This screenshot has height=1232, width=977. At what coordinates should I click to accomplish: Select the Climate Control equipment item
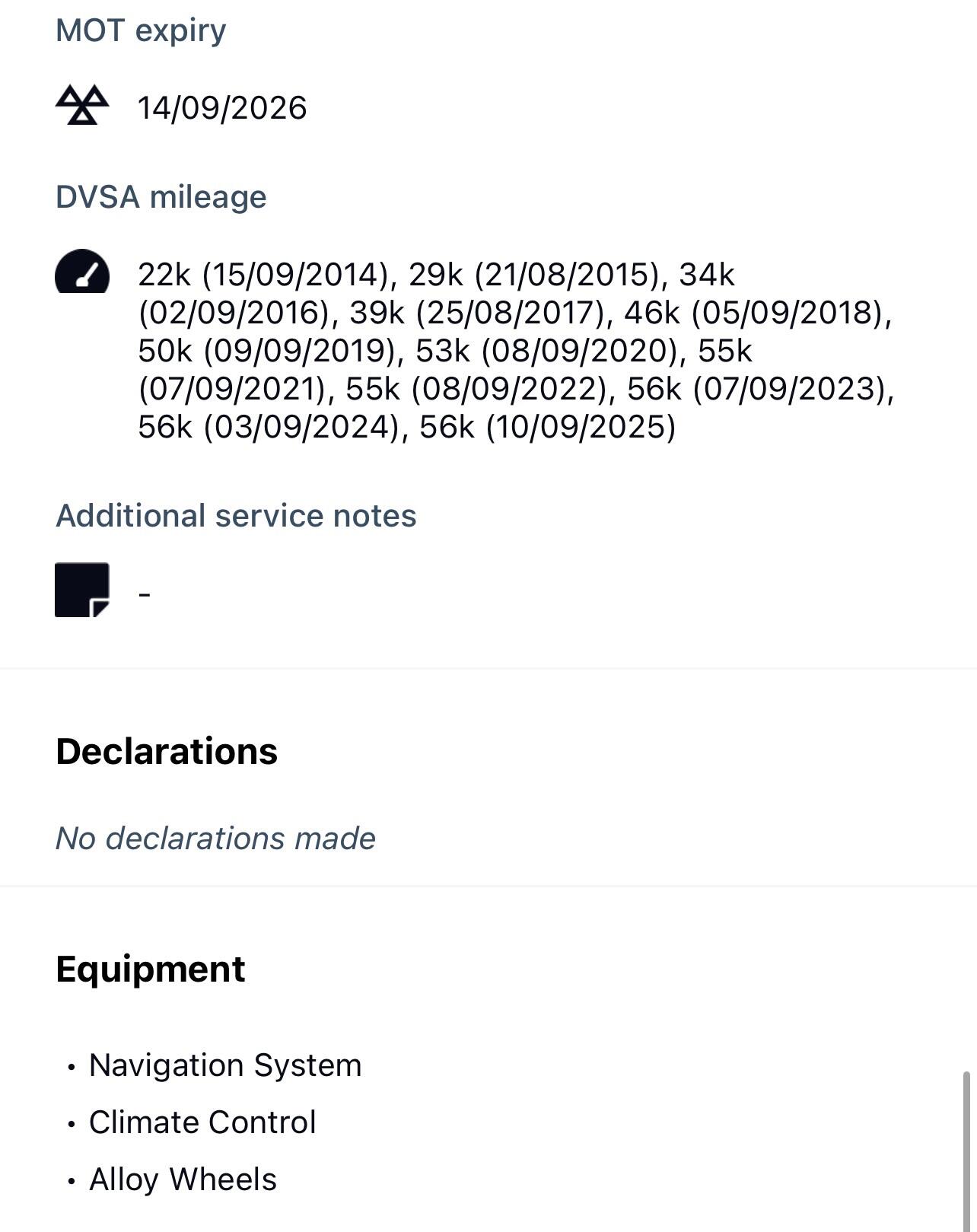point(202,1122)
